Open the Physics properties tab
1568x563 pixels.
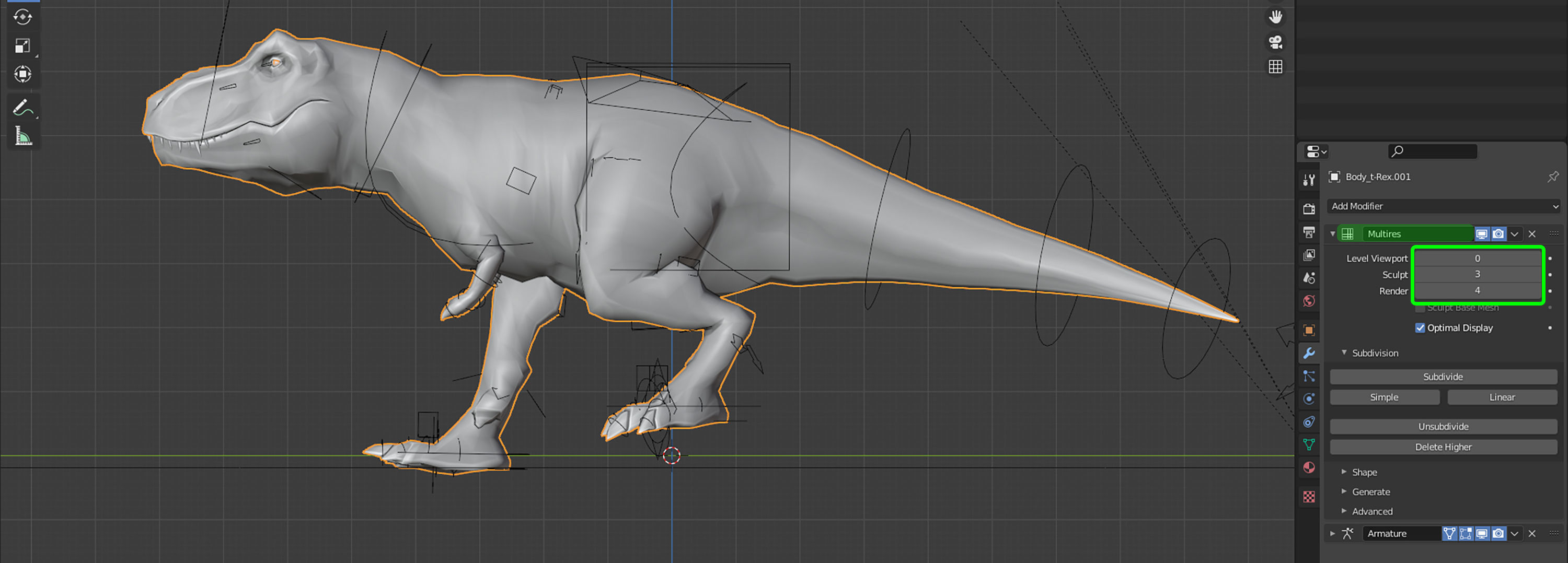pos(1309,399)
